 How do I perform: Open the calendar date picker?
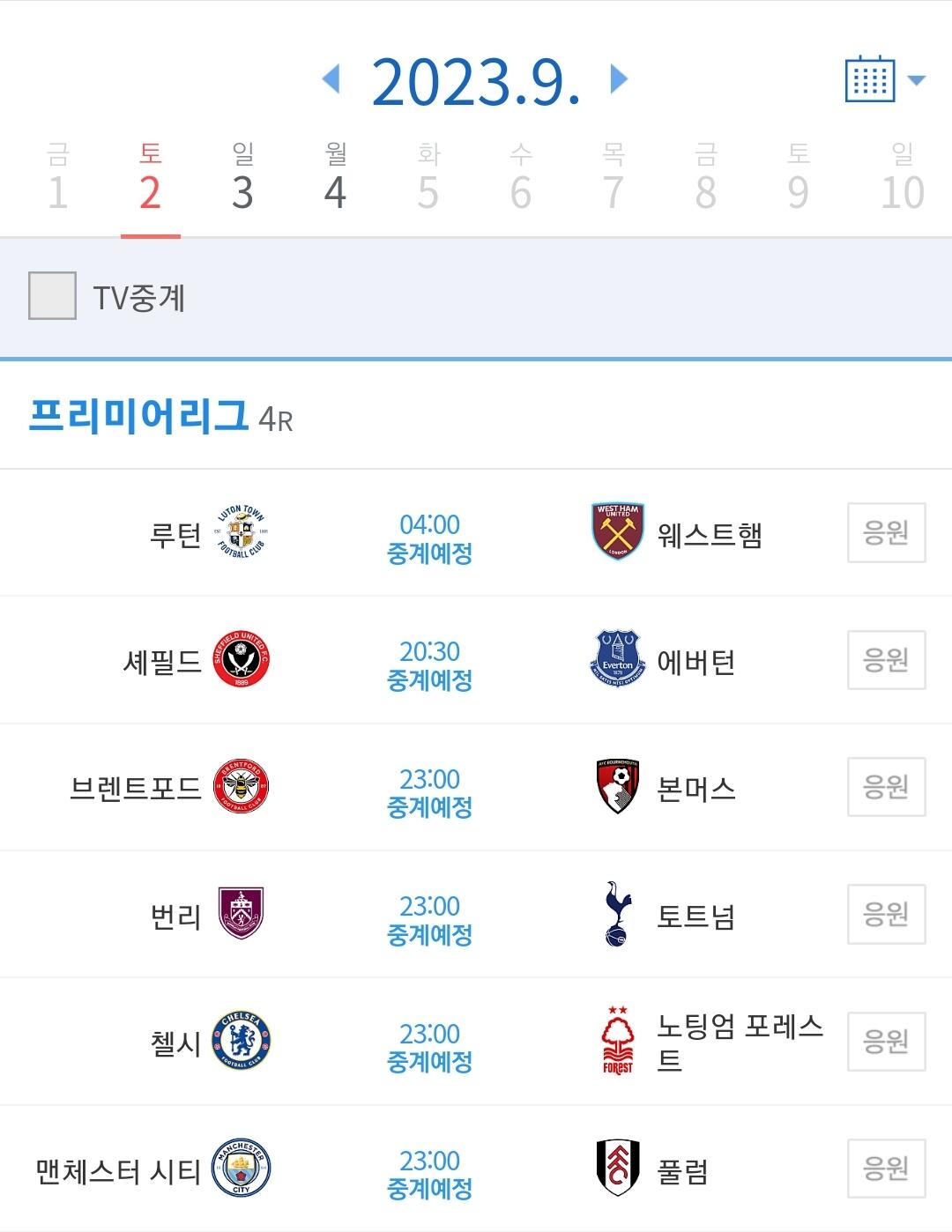coord(883,80)
